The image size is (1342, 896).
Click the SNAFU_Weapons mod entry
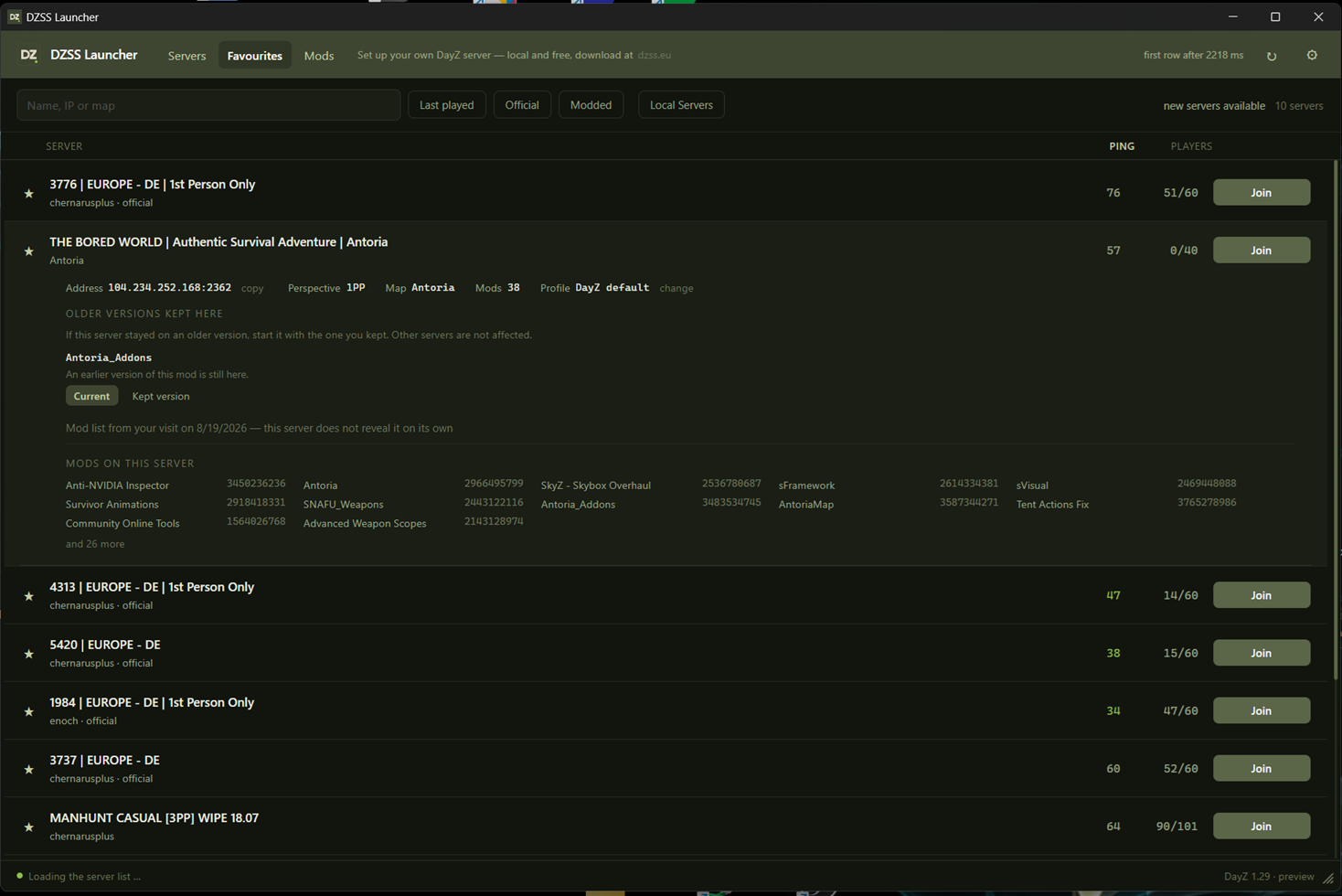coord(344,505)
